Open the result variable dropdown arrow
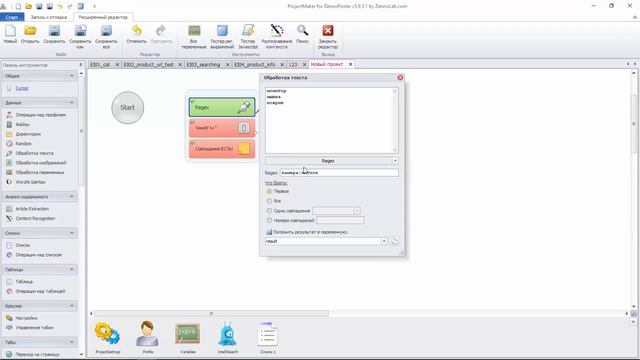Screen dimensions: 640x360 click(384, 241)
